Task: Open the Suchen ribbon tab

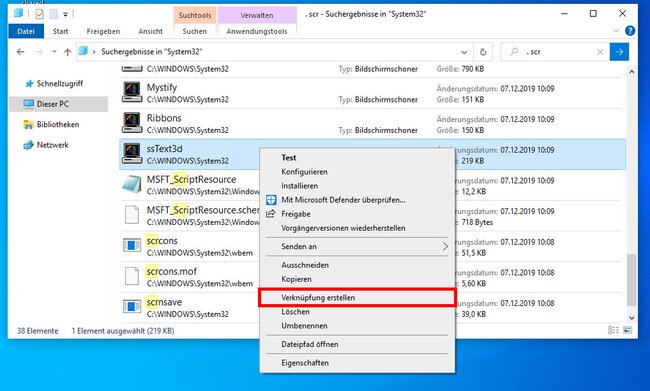Action: (x=194, y=31)
